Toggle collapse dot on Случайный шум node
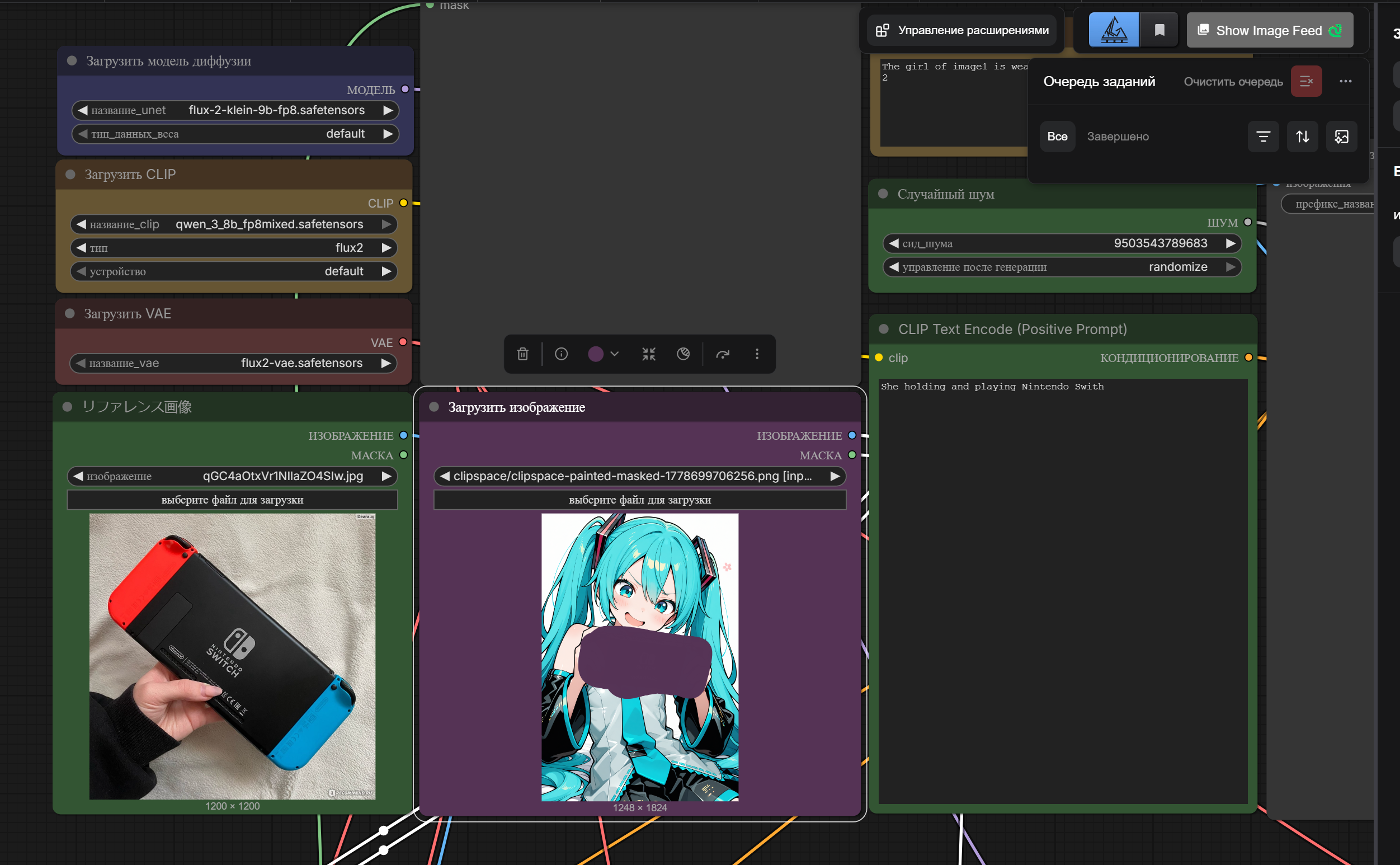 (x=883, y=194)
